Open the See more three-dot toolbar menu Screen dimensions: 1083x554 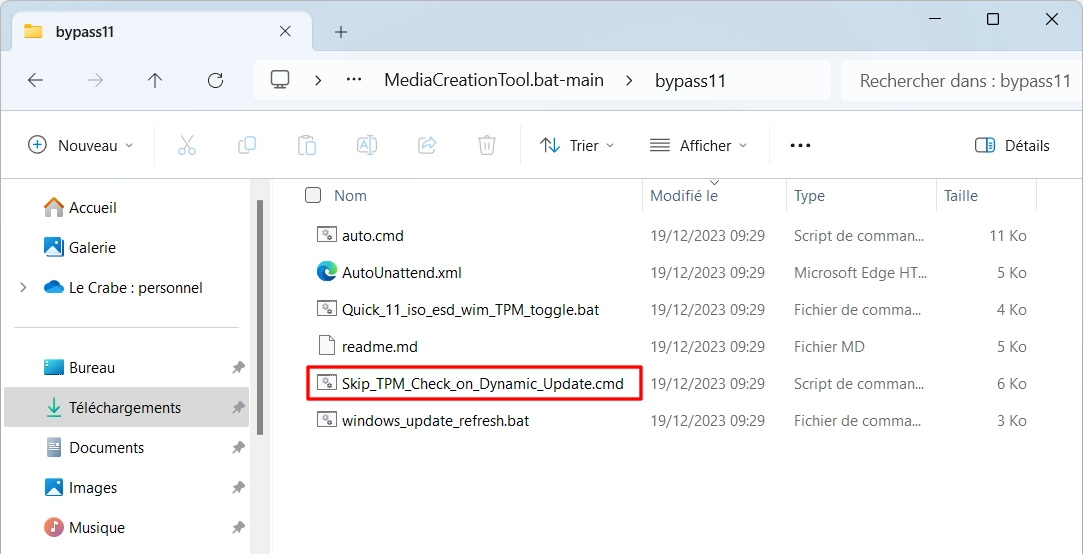pos(800,146)
